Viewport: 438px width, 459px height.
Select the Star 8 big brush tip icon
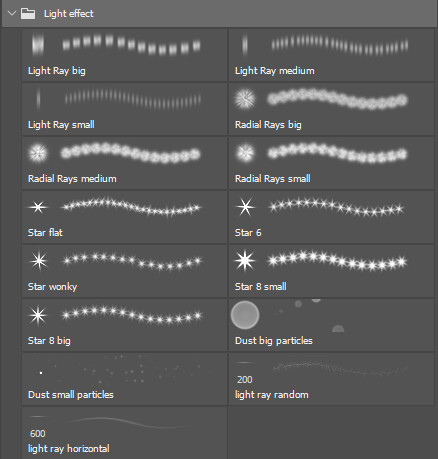[x=38, y=315]
